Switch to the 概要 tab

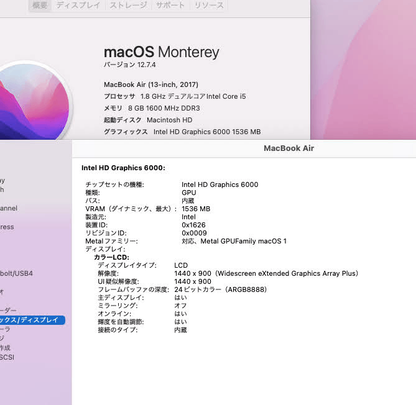click(40, 5)
